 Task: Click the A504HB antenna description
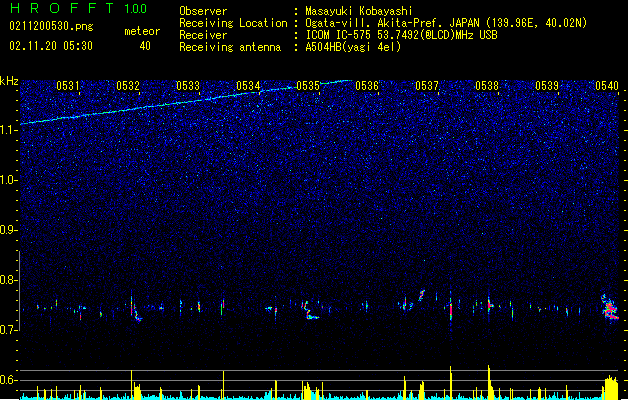353,47
